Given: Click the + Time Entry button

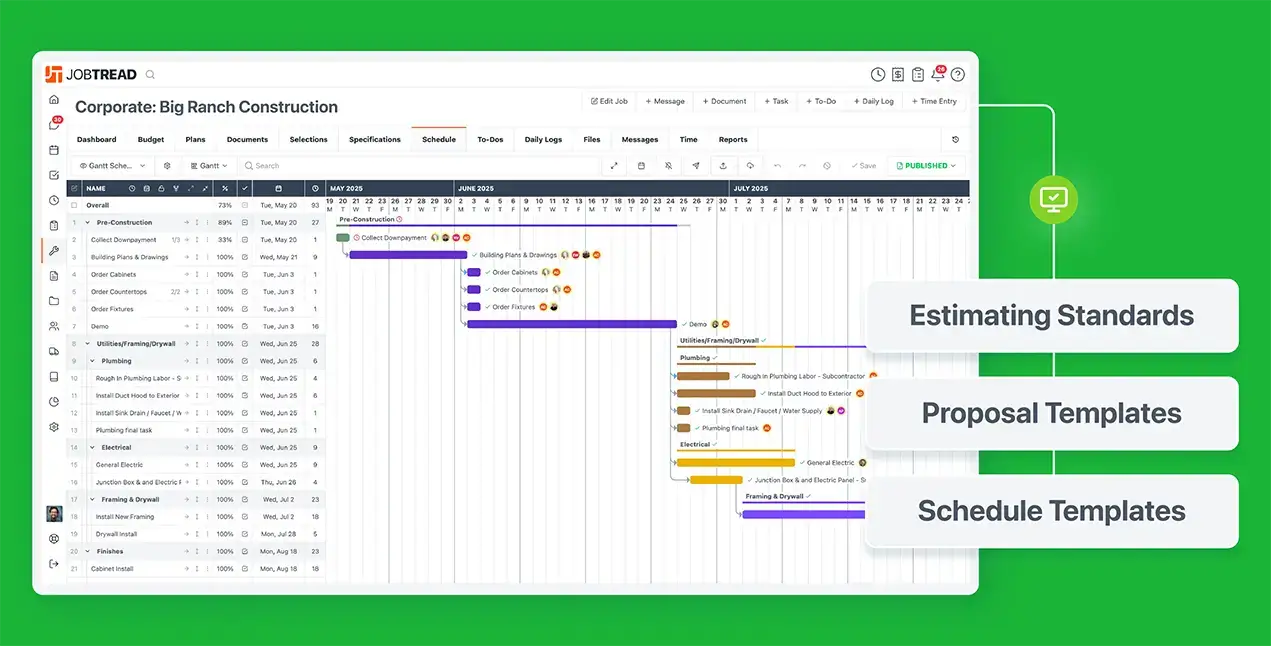Looking at the screenshot, I should (934, 101).
